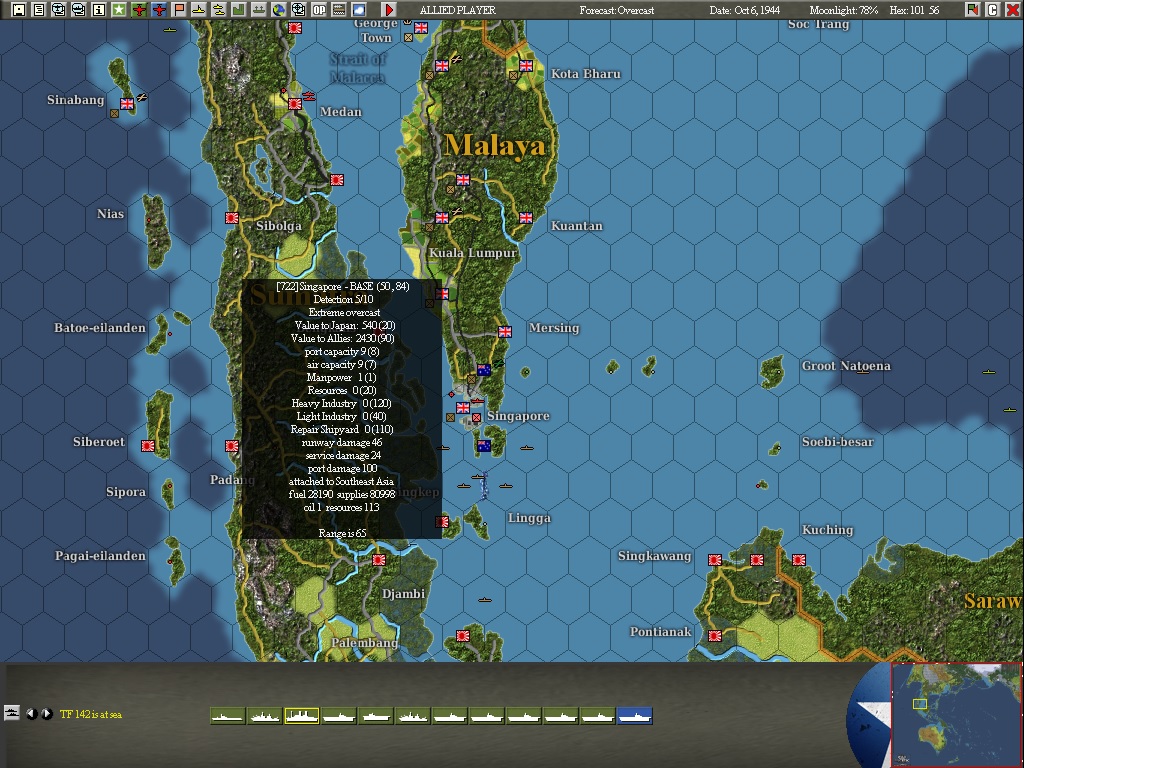Click the 'Groot Natoena' map label
This screenshot has height=768, width=1152.
[x=846, y=366]
